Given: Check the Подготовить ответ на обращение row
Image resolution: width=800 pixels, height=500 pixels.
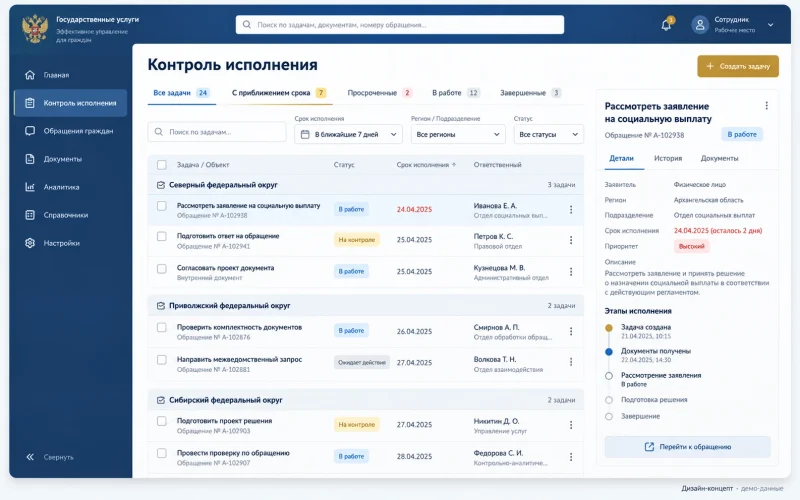Looking at the screenshot, I should (162, 237).
